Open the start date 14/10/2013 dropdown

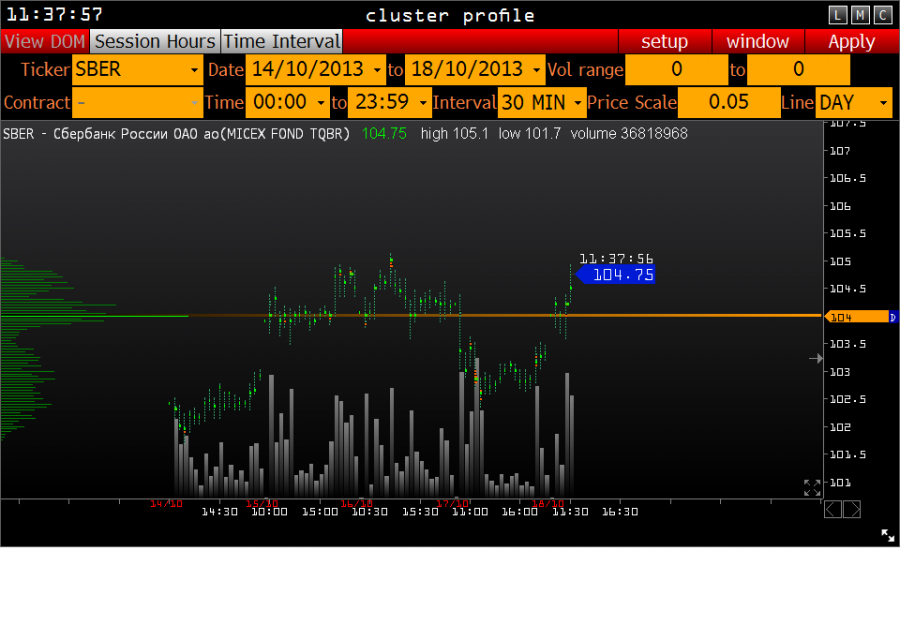click(x=316, y=70)
